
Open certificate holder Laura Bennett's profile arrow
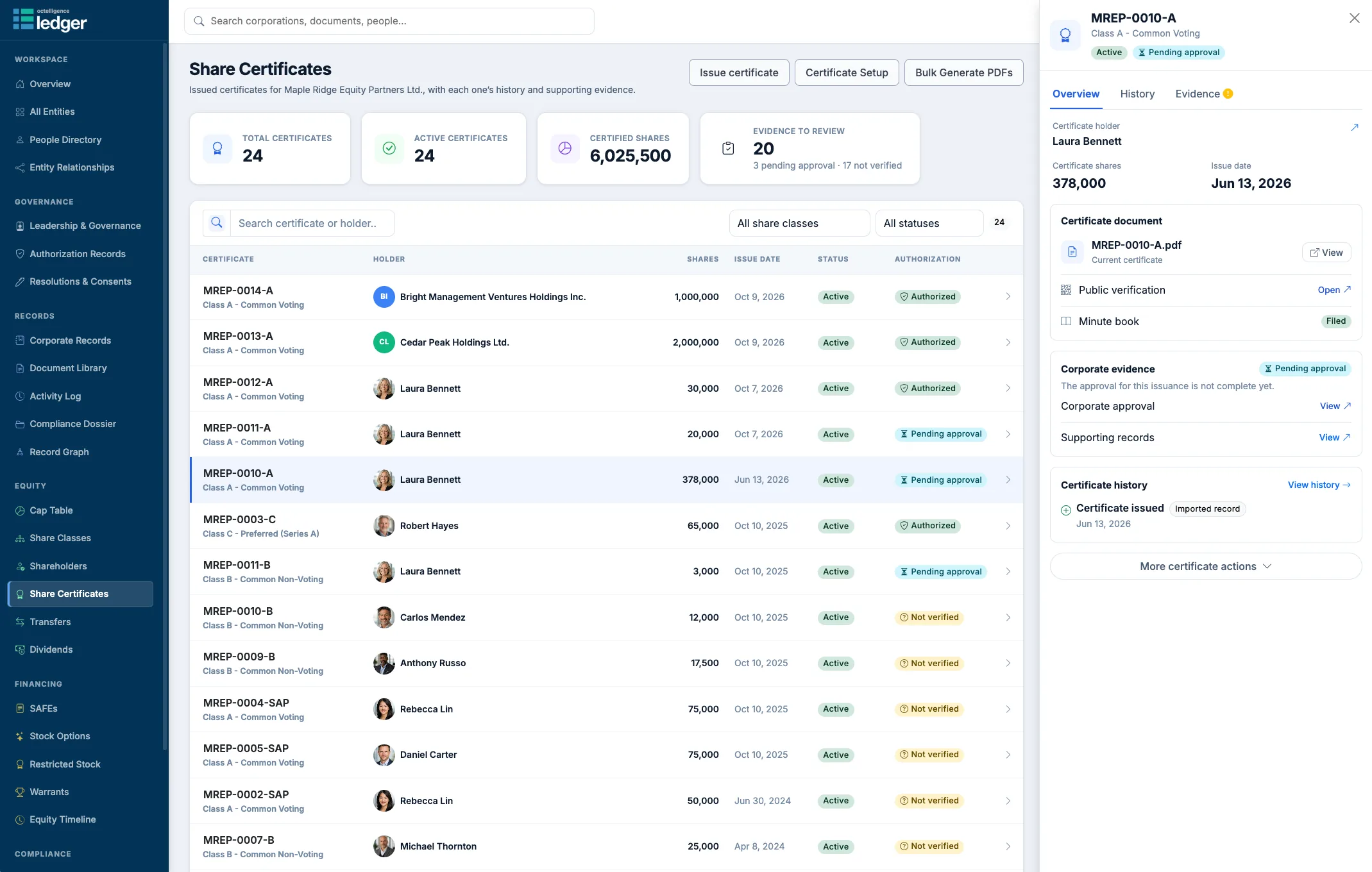pyautogui.click(x=1355, y=128)
